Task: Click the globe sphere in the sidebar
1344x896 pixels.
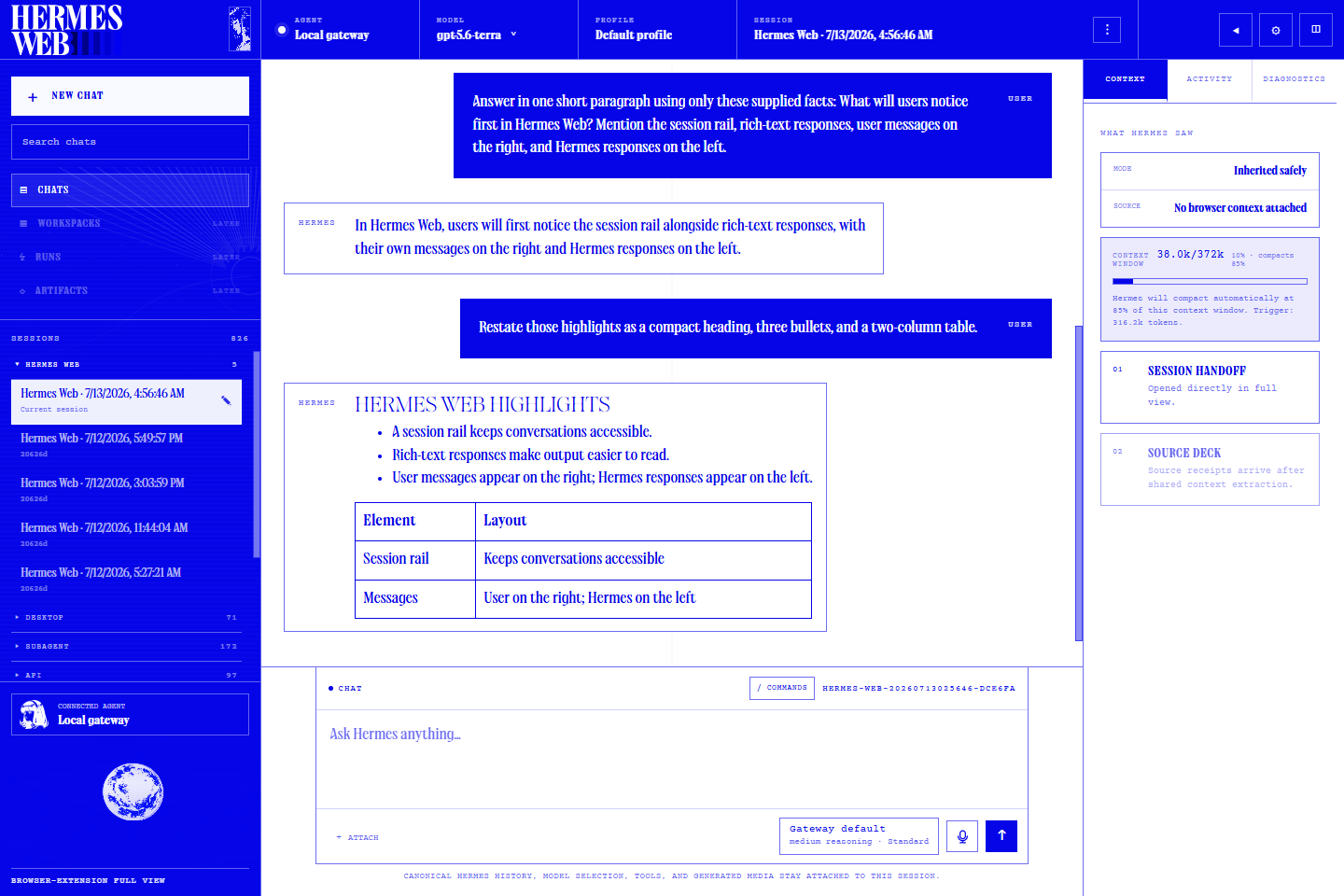Action: tap(133, 792)
